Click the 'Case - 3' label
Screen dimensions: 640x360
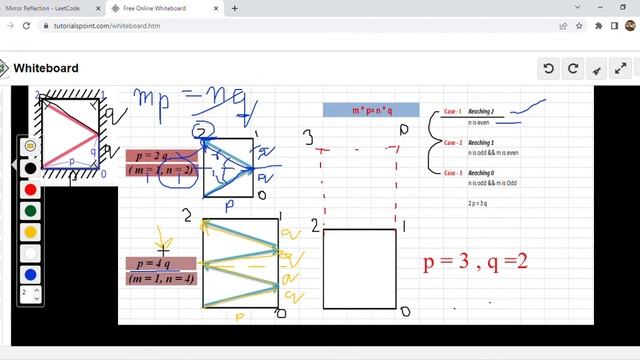point(453,173)
